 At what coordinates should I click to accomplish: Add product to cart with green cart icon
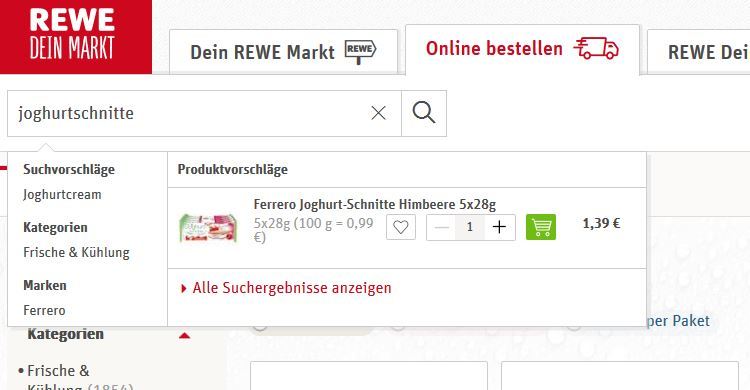pos(541,227)
